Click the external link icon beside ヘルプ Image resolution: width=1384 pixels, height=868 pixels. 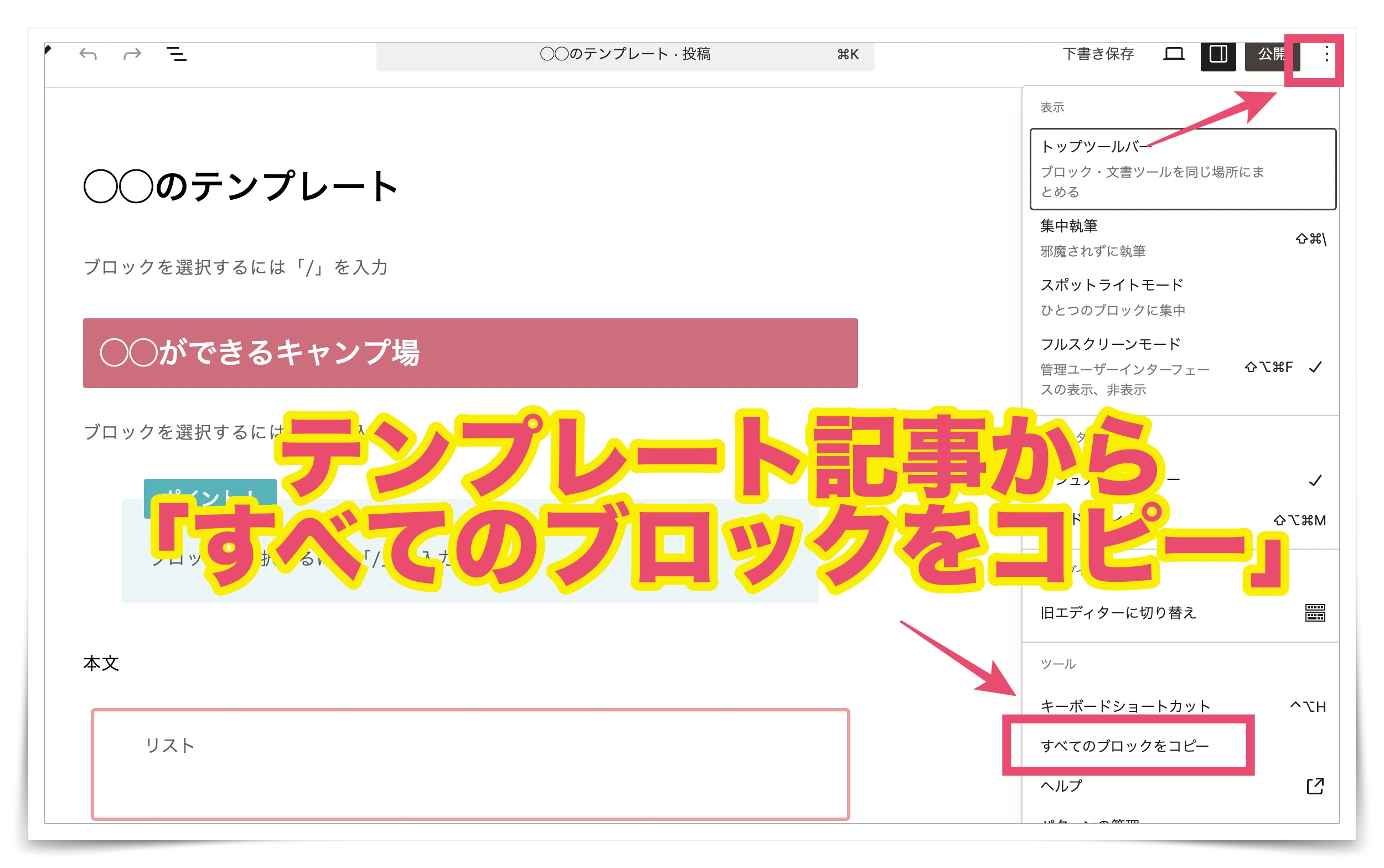pyautogui.click(x=1315, y=786)
